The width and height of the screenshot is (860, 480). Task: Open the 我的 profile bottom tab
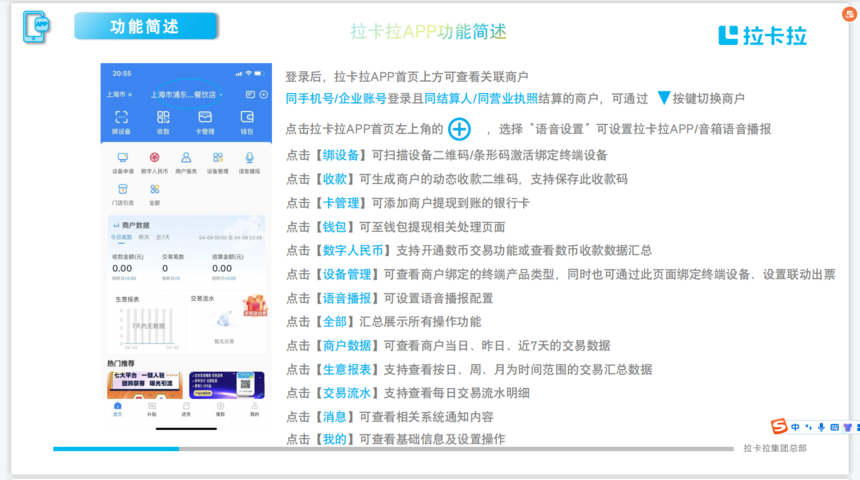click(254, 409)
